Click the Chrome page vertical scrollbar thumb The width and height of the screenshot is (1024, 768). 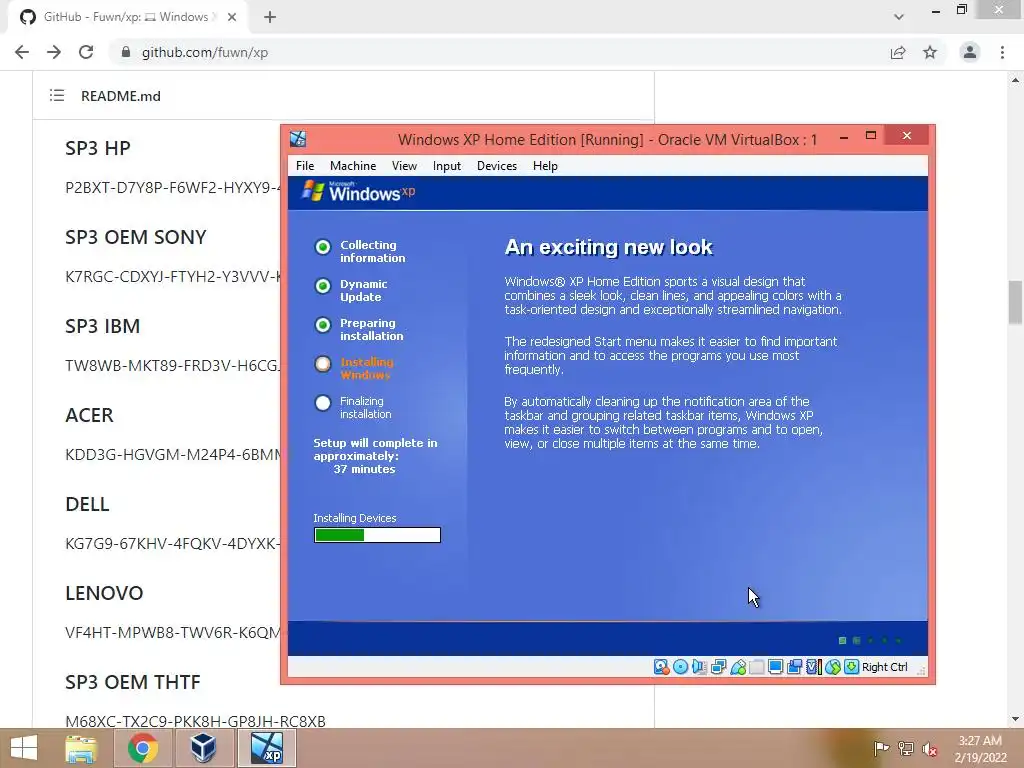click(1015, 302)
